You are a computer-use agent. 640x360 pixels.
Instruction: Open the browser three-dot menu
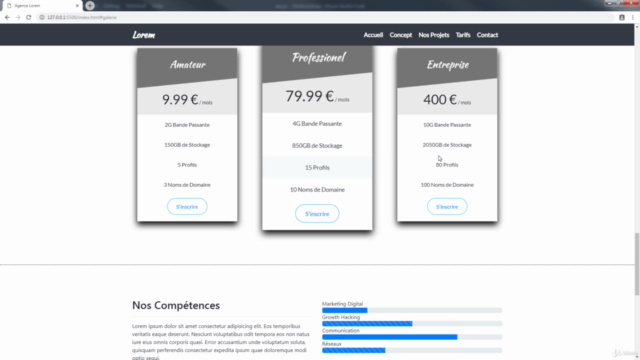[633, 18]
